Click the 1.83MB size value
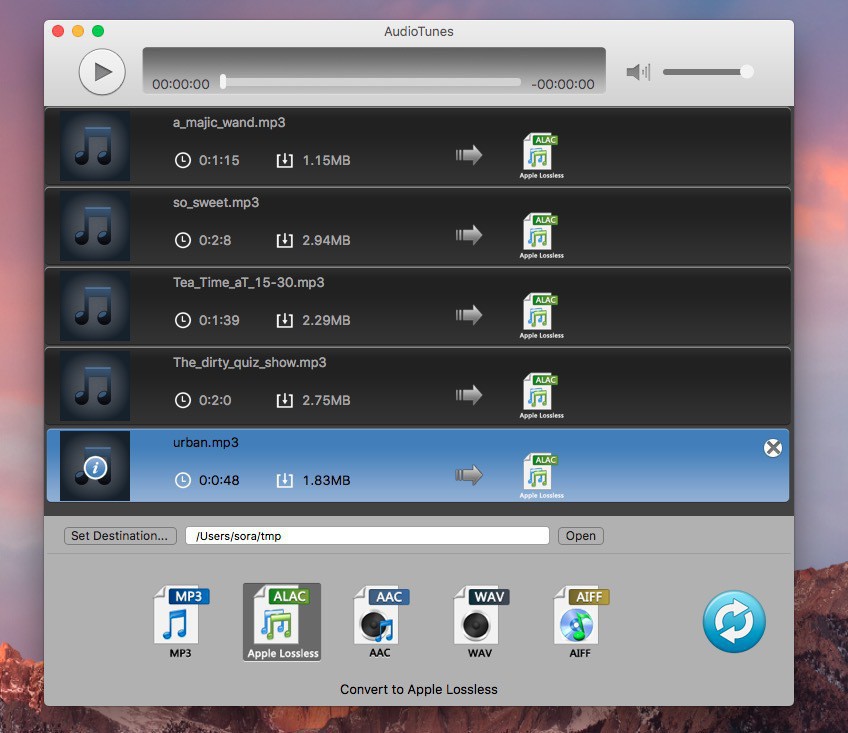 [326, 480]
